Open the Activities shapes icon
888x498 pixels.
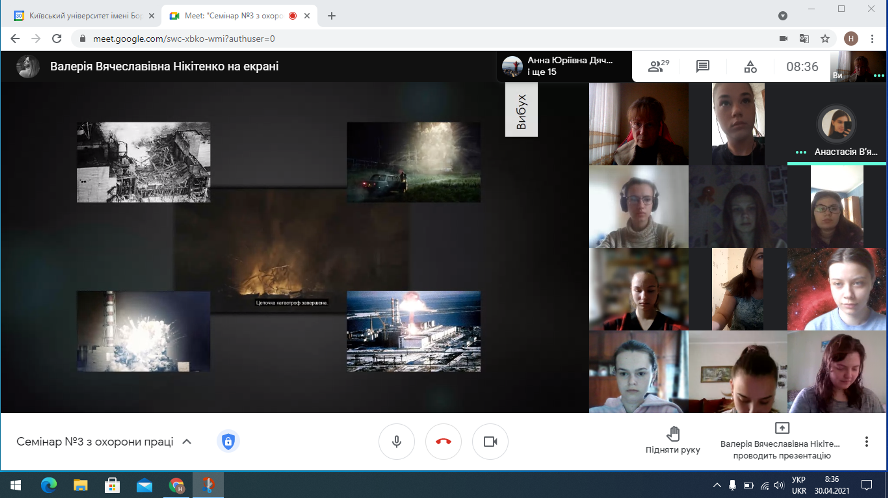point(750,66)
